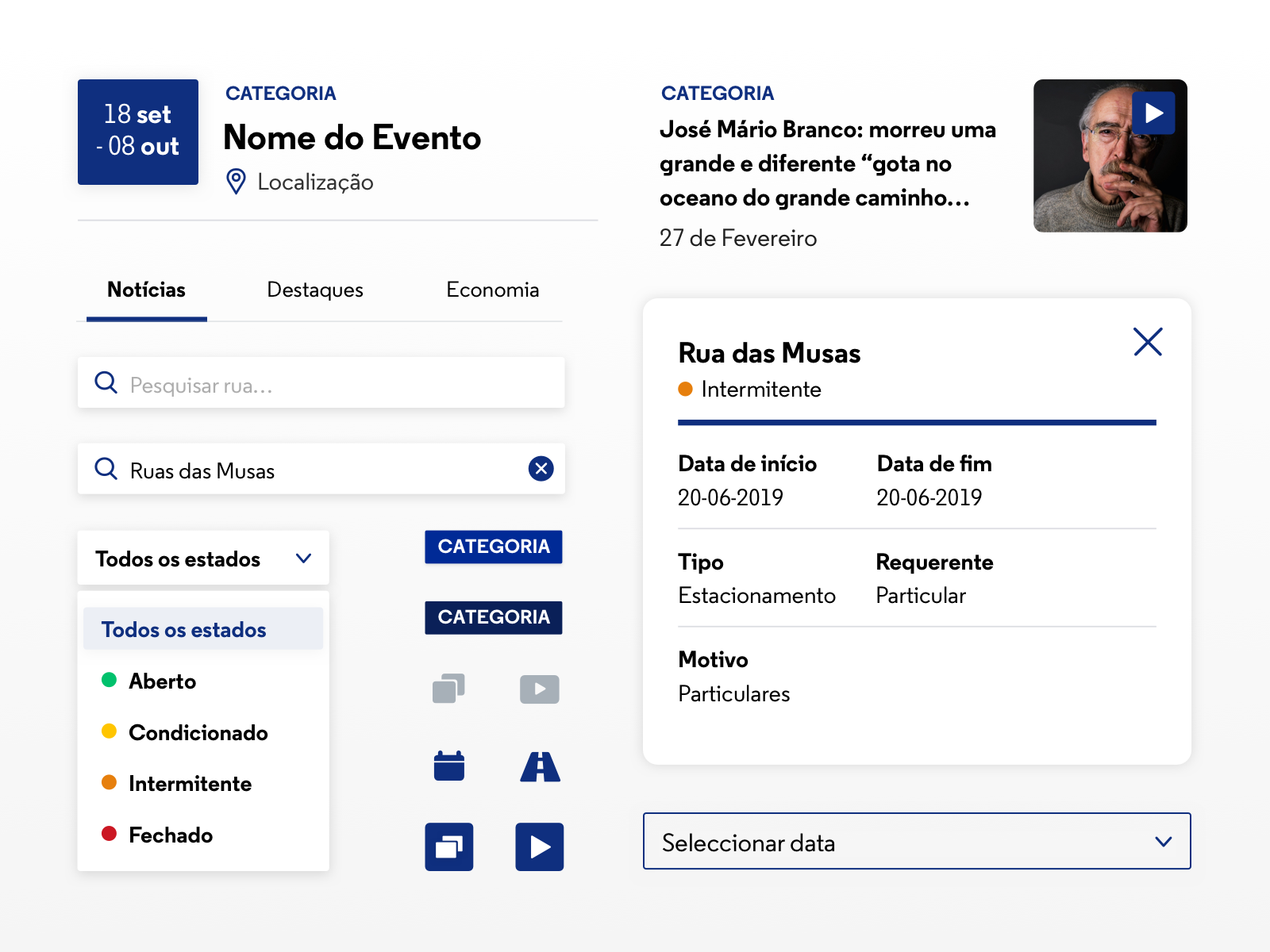
Task: Click the Pesquisar rua search field
Action: pyautogui.click(x=333, y=386)
